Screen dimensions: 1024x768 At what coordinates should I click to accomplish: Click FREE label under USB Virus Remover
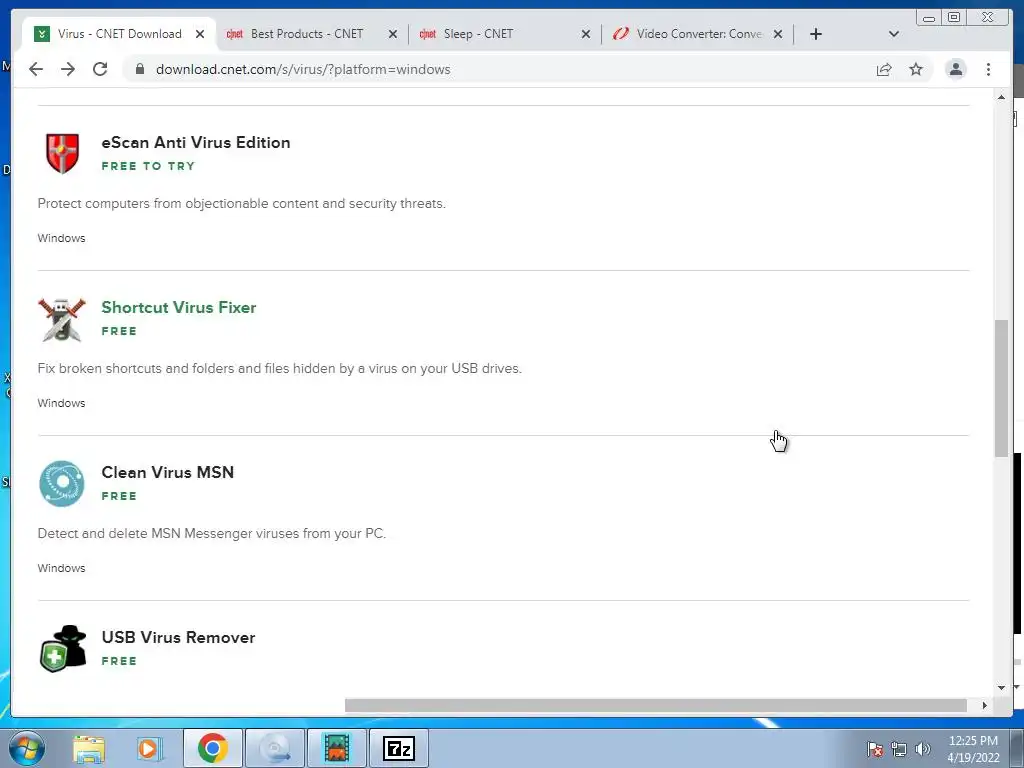119,661
